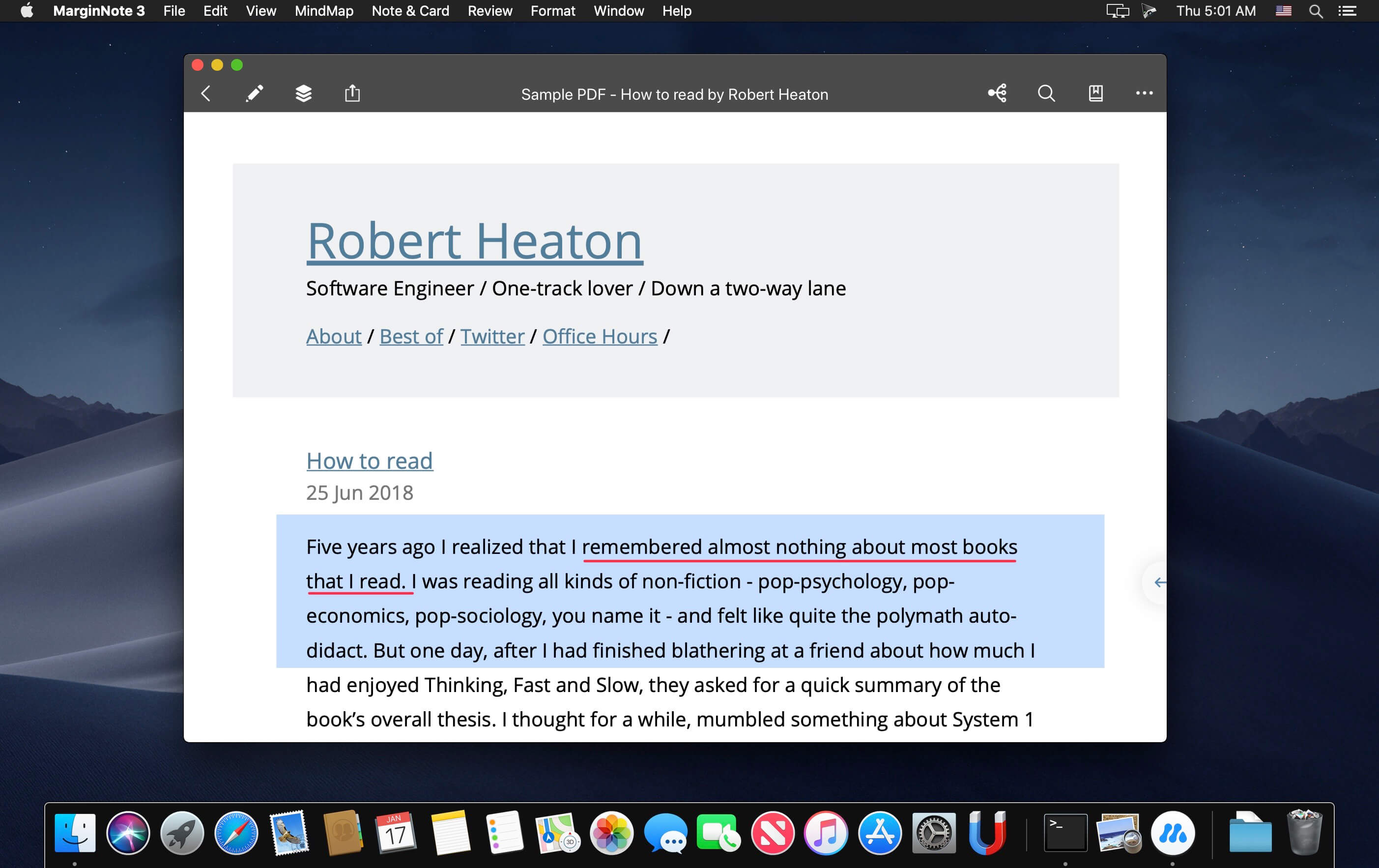The height and width of the screenshot is (868, 1379).
Task: Select the pencil annotation tool
Action: pyautogui.click(x=254, y=93)
